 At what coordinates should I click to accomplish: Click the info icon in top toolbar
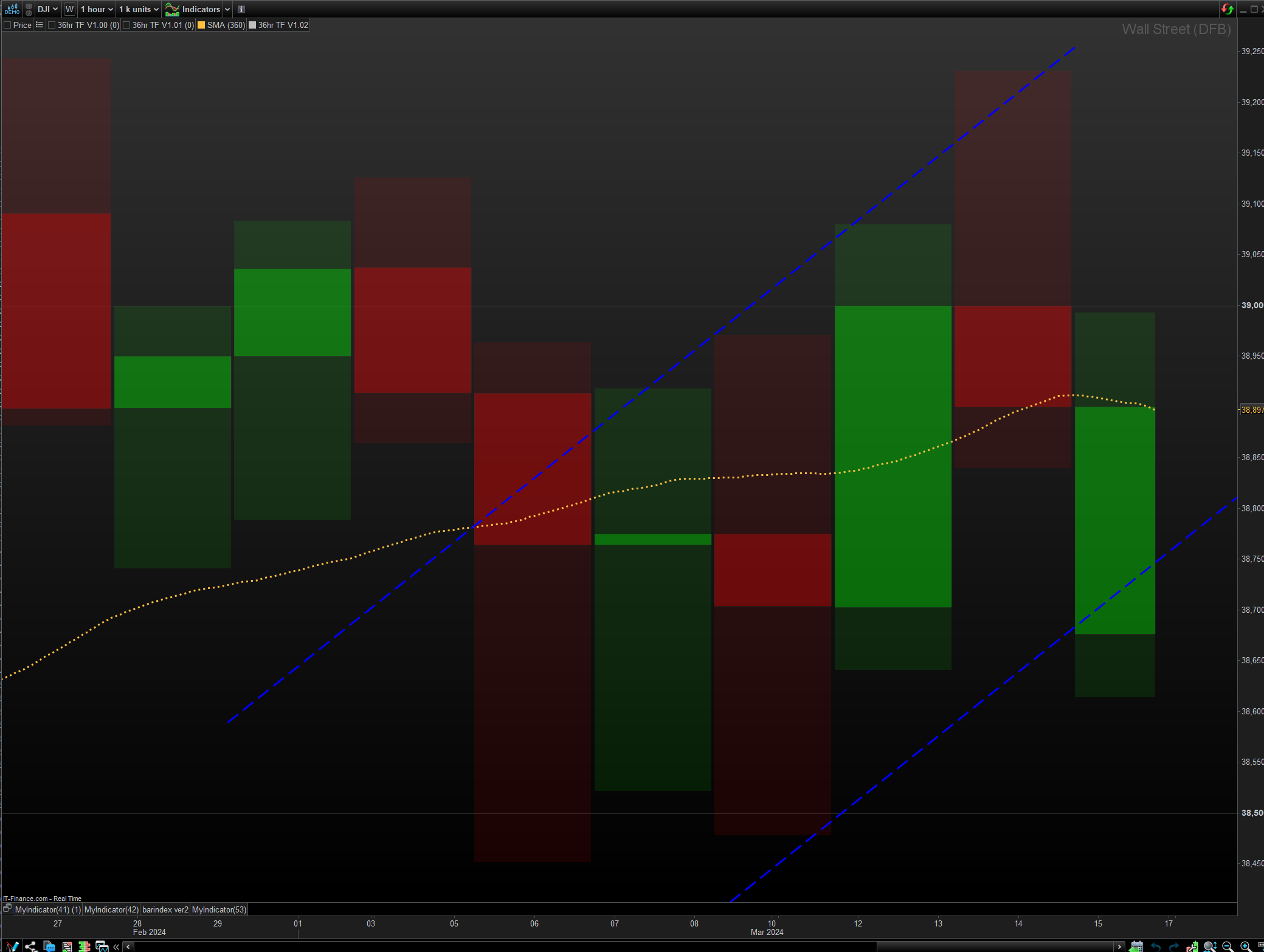[241, 9]
